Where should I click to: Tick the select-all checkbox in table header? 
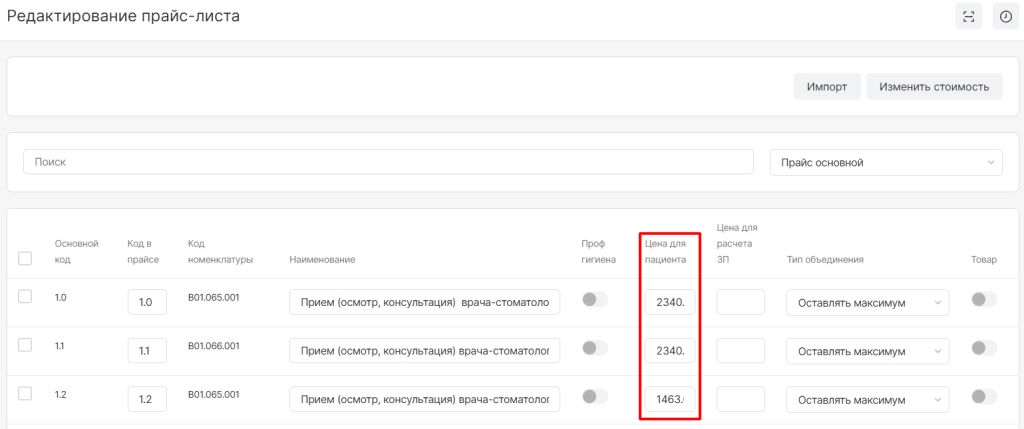[26, 259]
